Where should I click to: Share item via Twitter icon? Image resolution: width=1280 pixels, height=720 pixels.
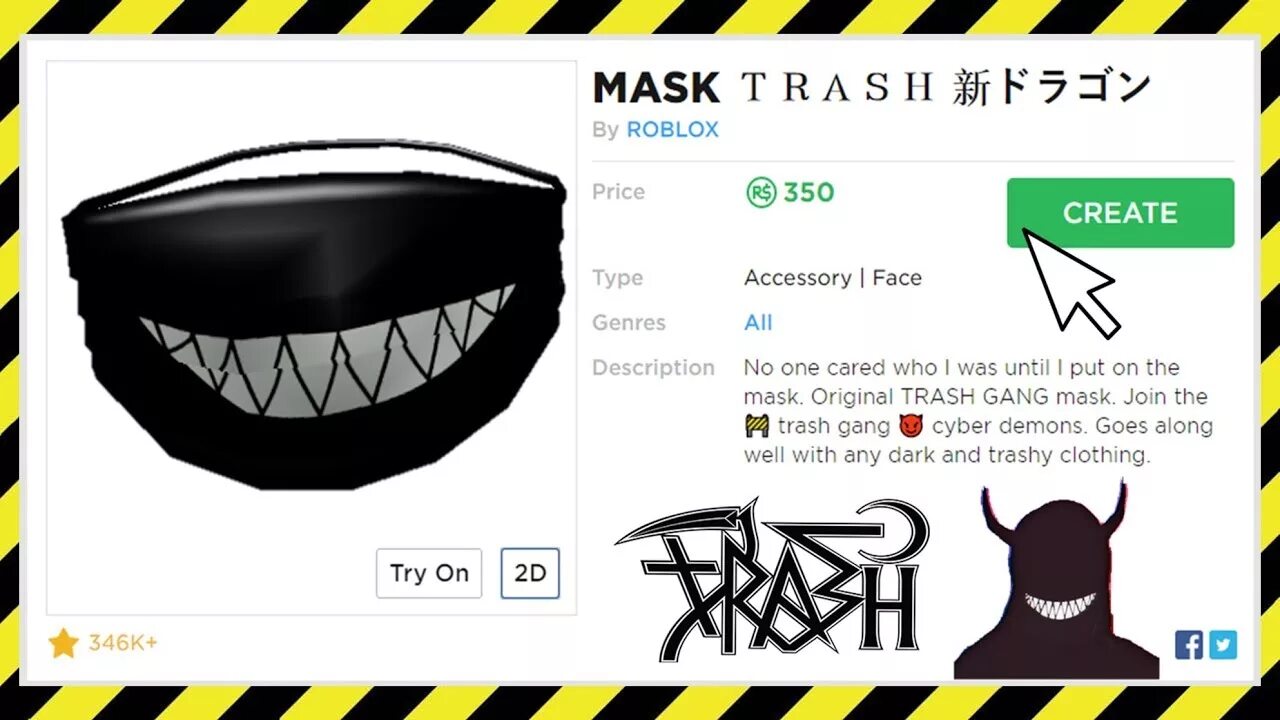1223,645
